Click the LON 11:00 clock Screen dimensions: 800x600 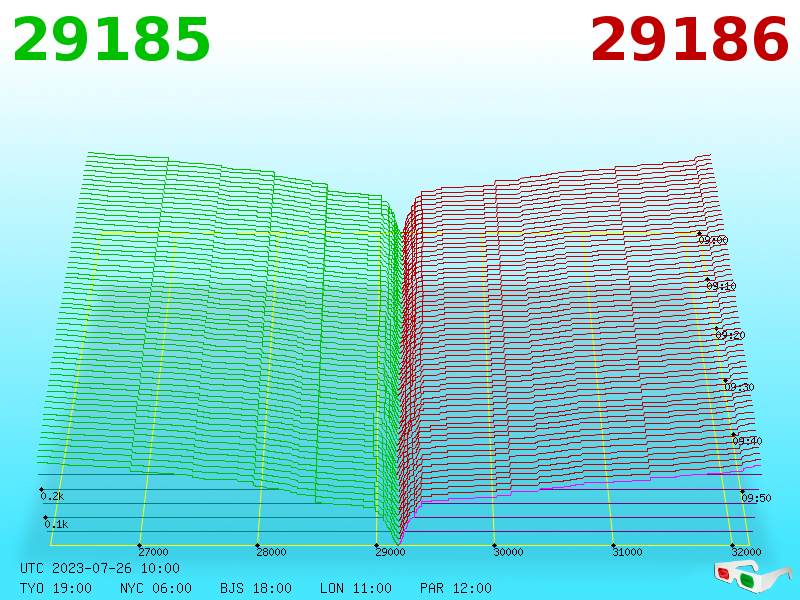(356, 588)
